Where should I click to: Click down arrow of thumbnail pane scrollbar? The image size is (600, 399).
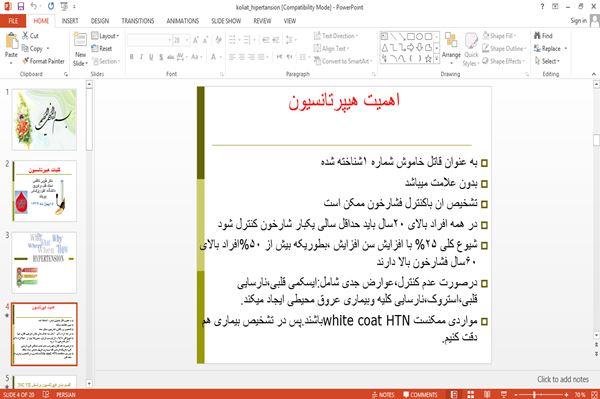tap(89, 383)
